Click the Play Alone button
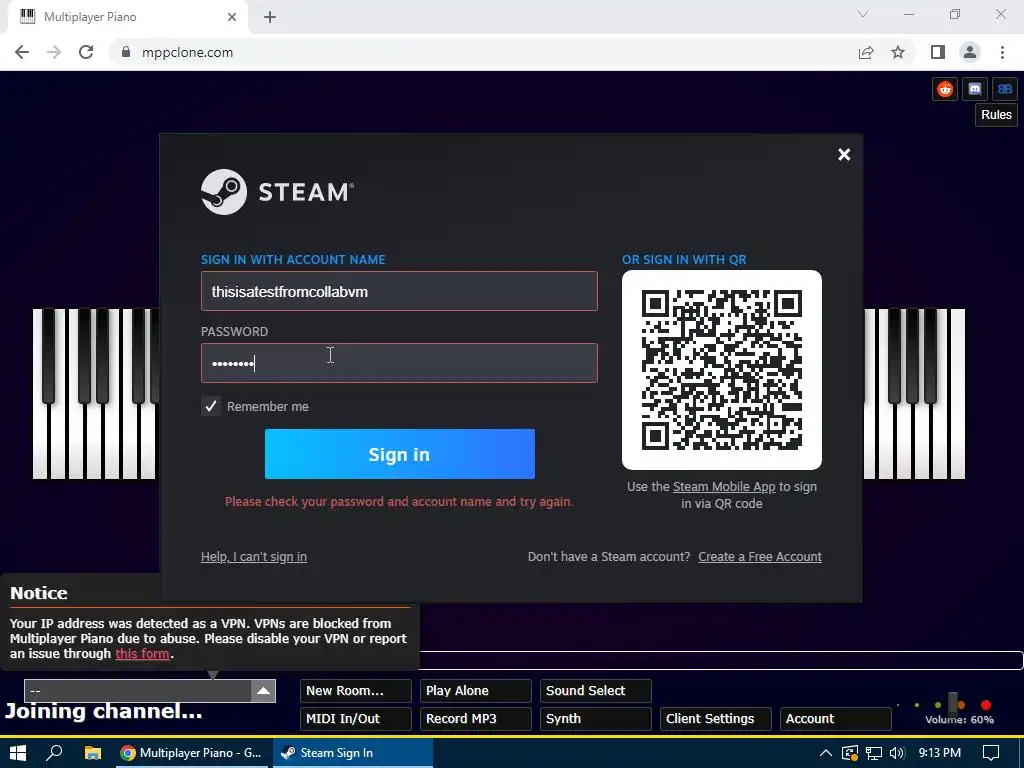Viewport: 1024px width, 768px height. (x=475, y=691)
